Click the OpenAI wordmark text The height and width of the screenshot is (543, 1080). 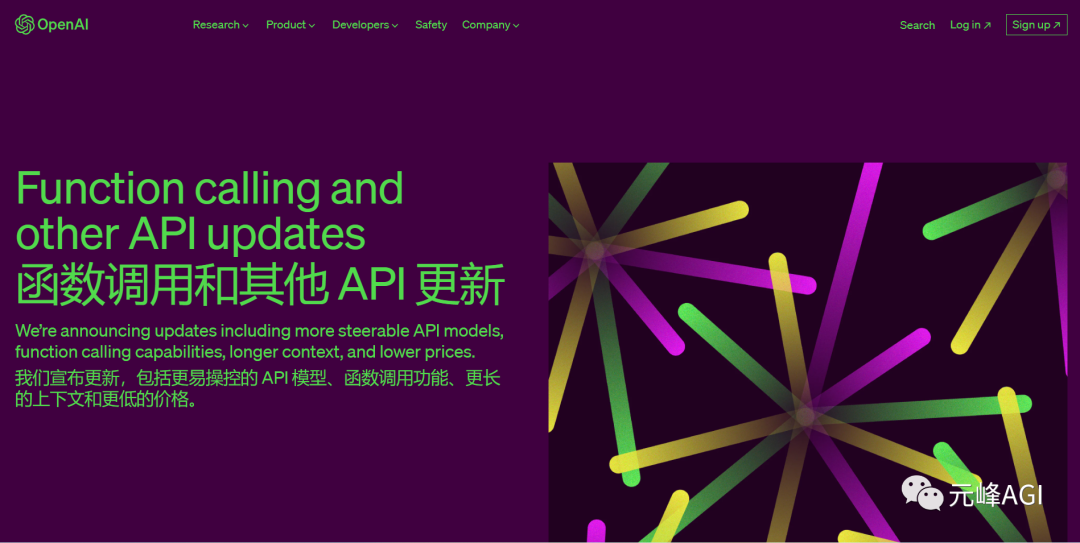[63, 25]
